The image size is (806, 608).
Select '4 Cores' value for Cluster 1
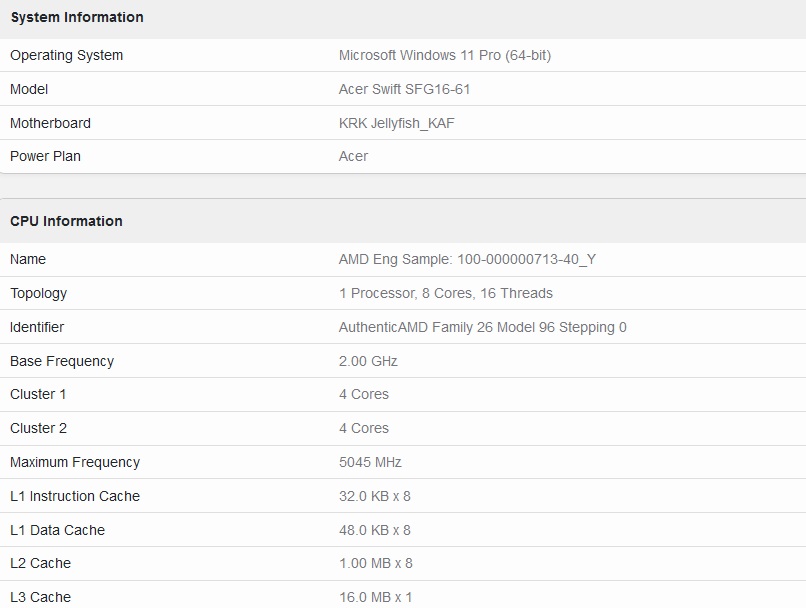(364, 394)
